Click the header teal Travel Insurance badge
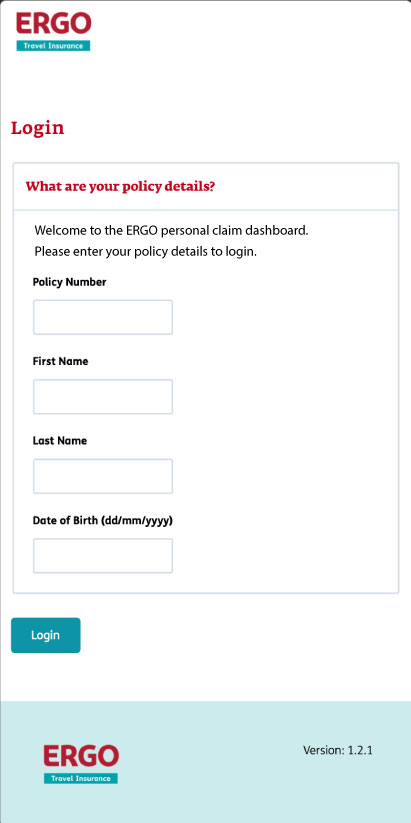 coord(53,46)
